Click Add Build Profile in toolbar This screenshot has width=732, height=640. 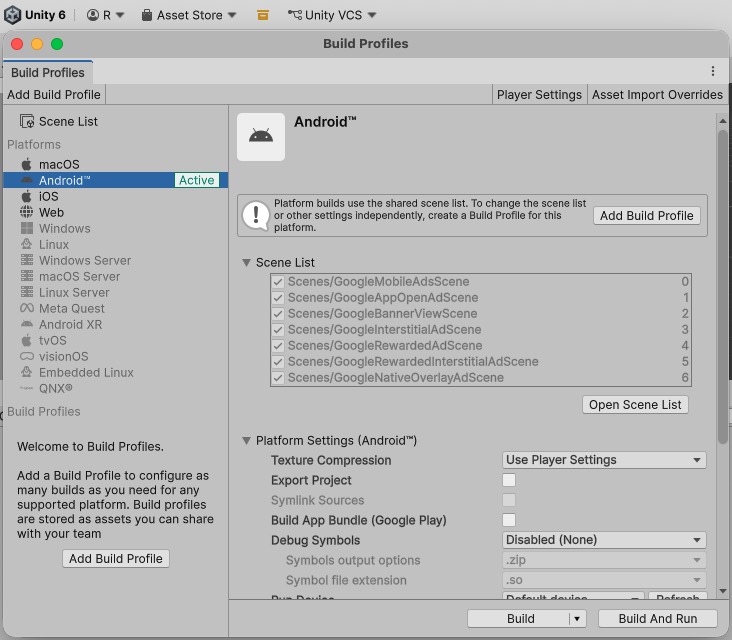[x=54, y=95]
